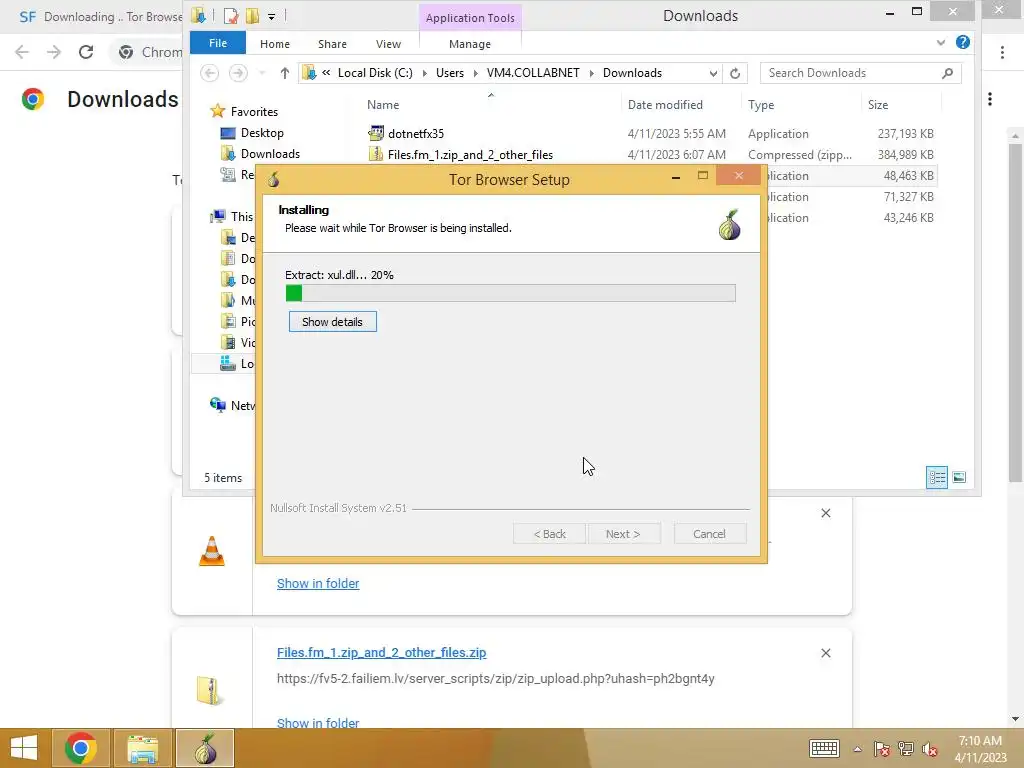Expand the arrow after Users in the breadcrumb
This screenshot has height=768, width=1024.
[475, 73]
